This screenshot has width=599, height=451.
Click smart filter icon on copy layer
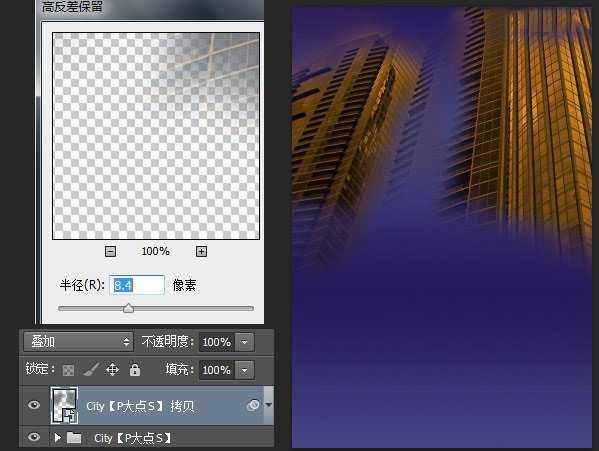coord(253,405)
